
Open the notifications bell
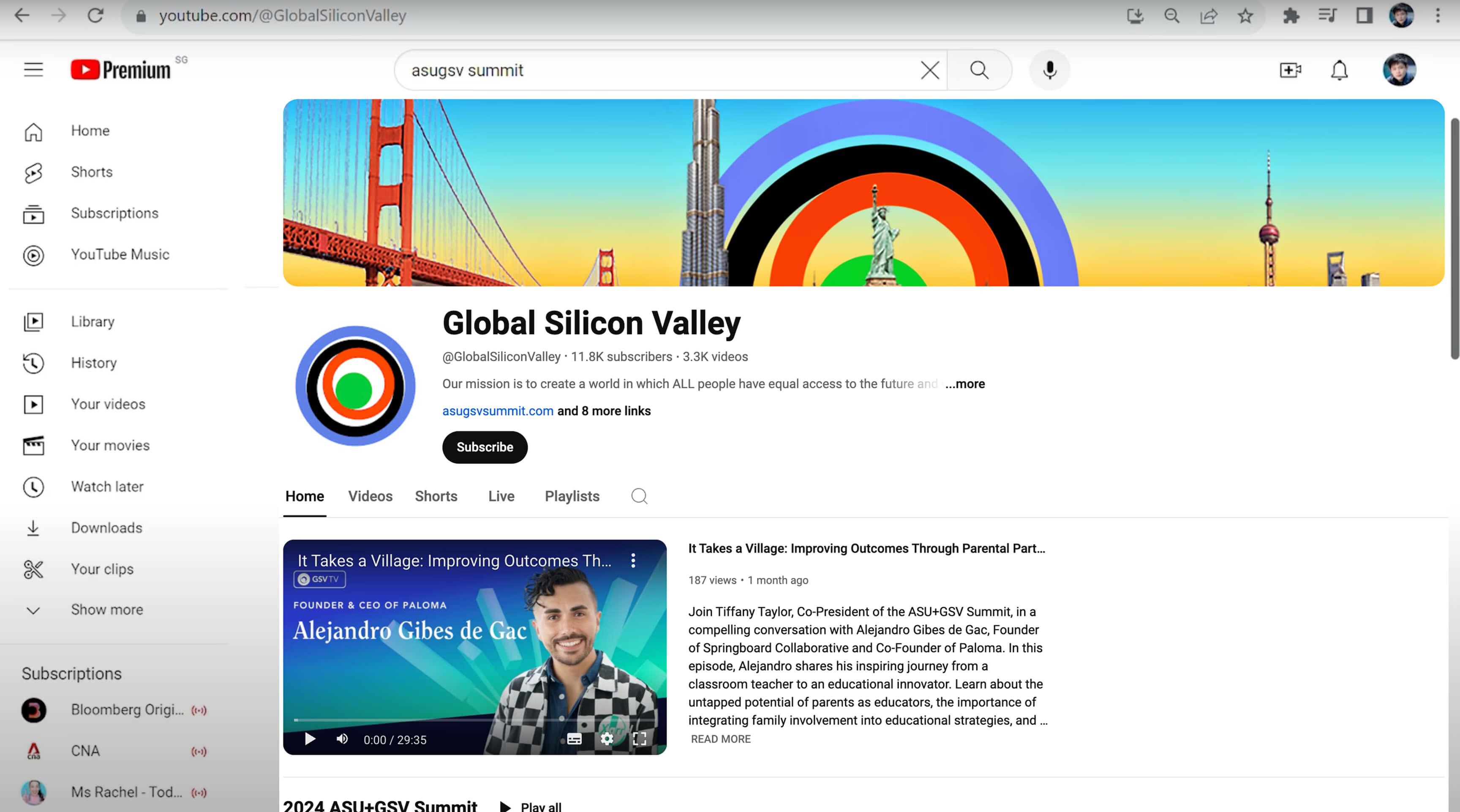click(1339, 70)
